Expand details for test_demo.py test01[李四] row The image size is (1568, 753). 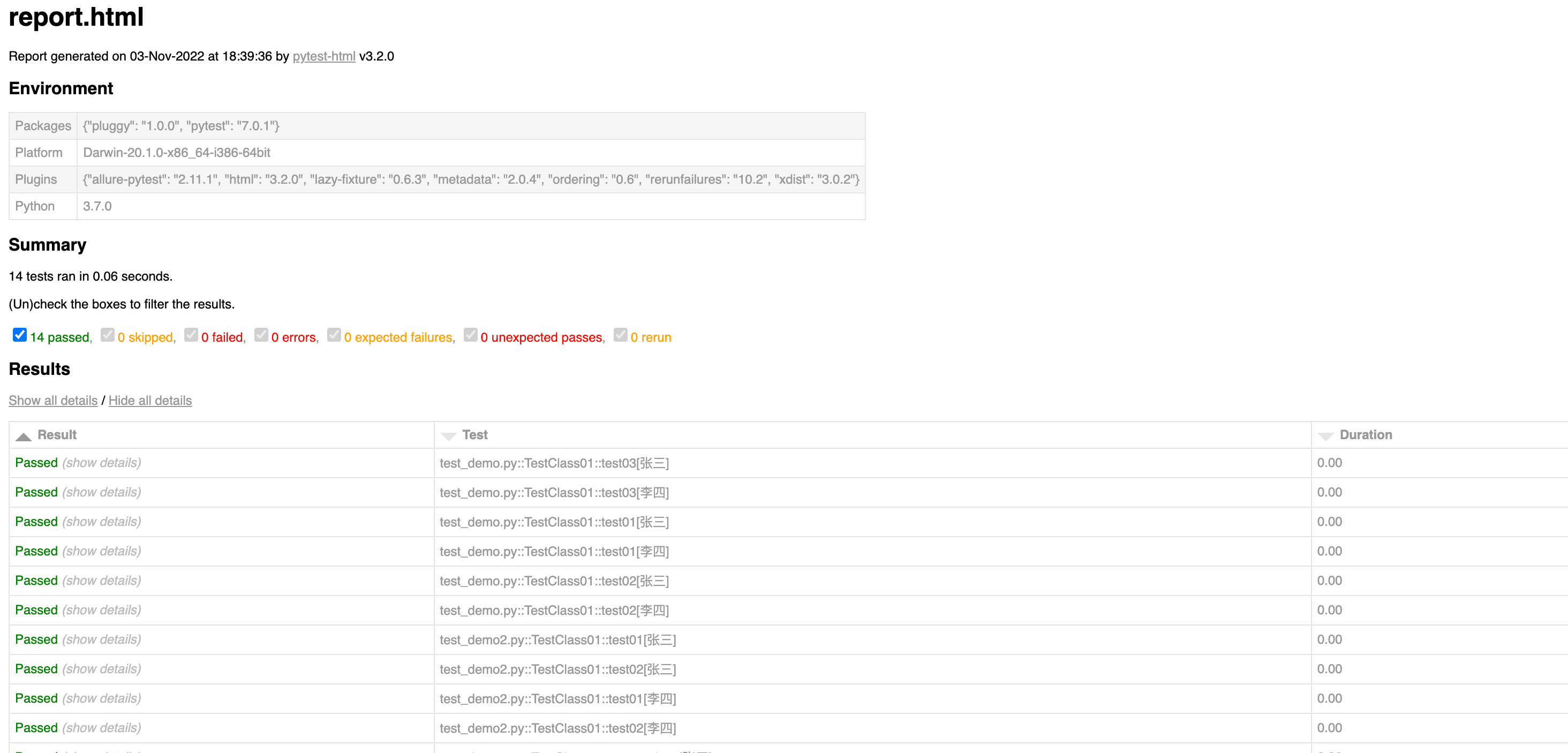pyautogui.click(x=101, y=551)
